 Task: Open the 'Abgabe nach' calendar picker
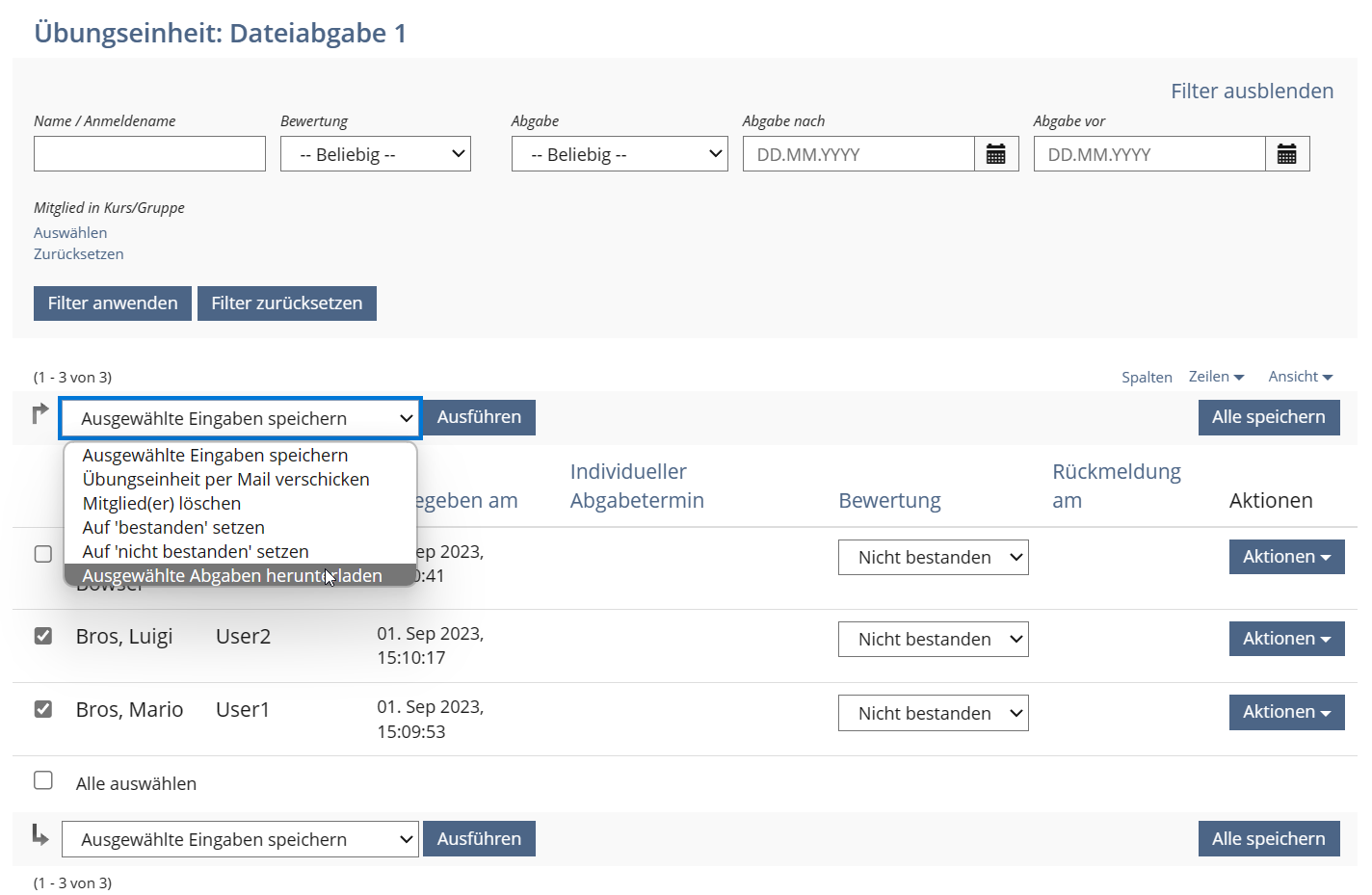tap(996, 154)
